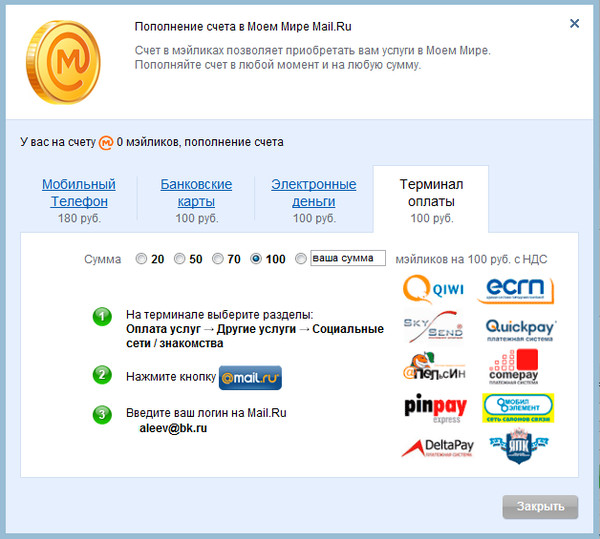The height and width of the screenshot is (539, 600).
Task: Choose the Quickpay payment system logo
Action: pyautogui.click(x=521, y=330)
